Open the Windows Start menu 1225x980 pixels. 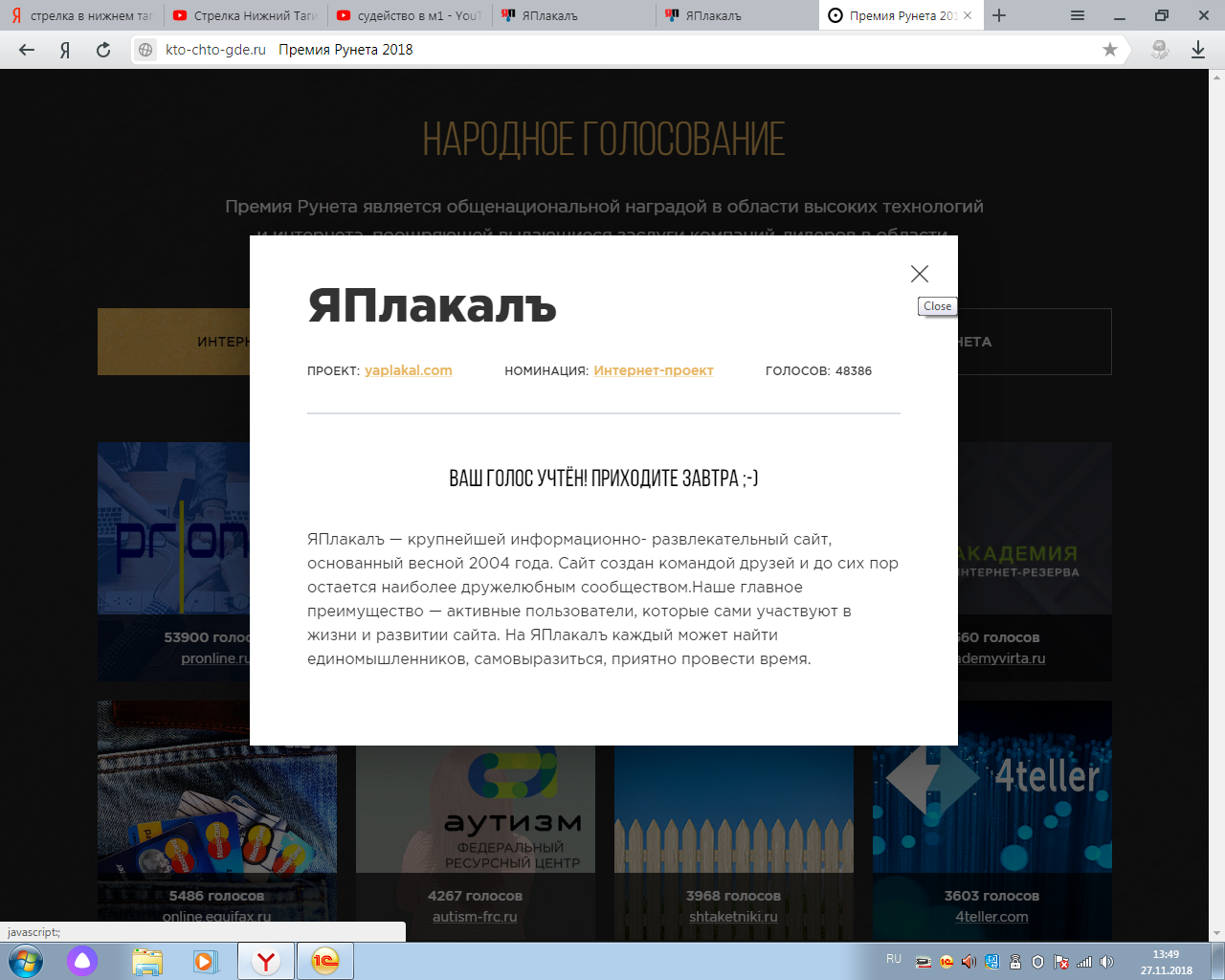(26, 961)
